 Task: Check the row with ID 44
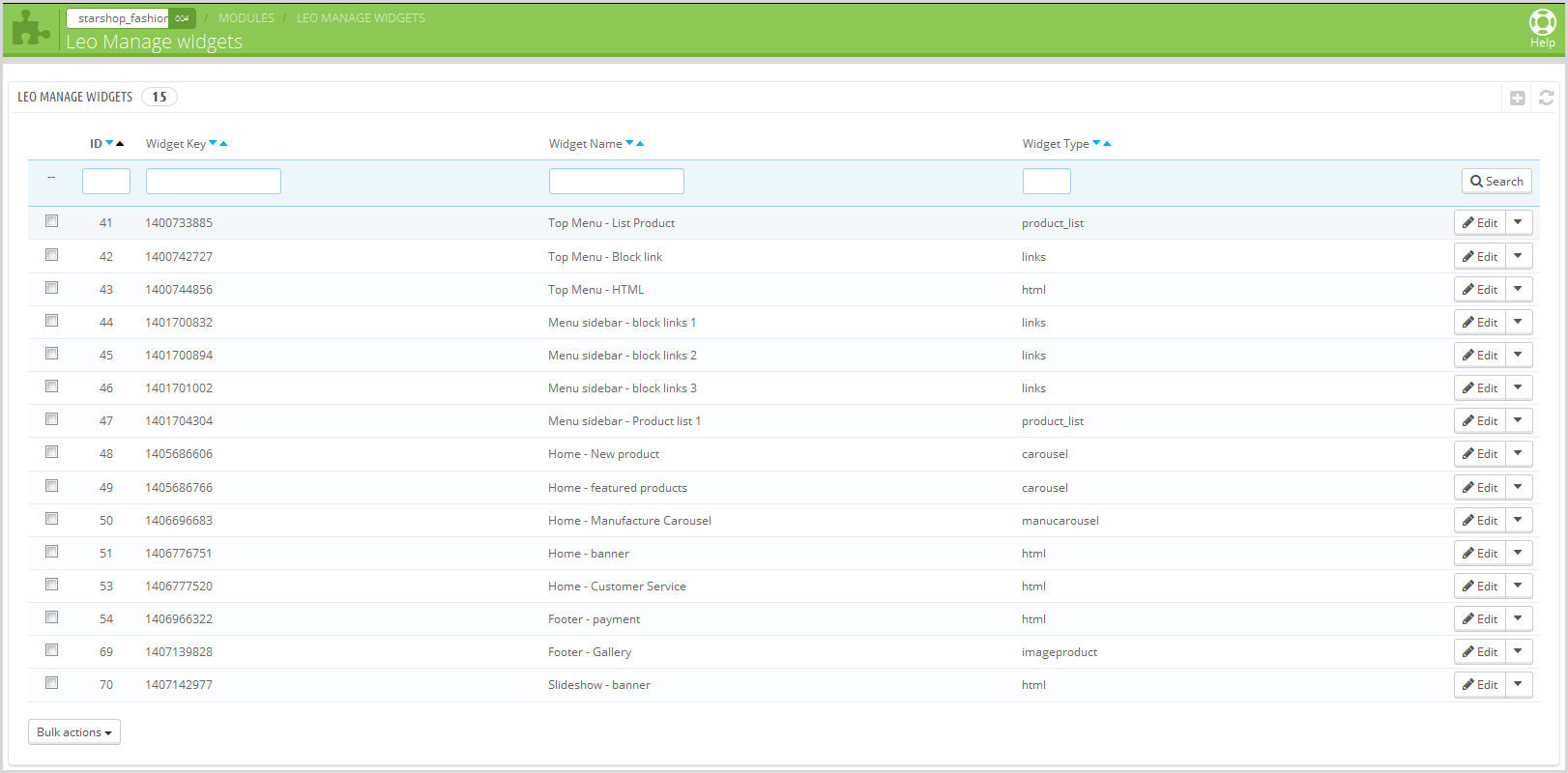(x=52, y=321)
